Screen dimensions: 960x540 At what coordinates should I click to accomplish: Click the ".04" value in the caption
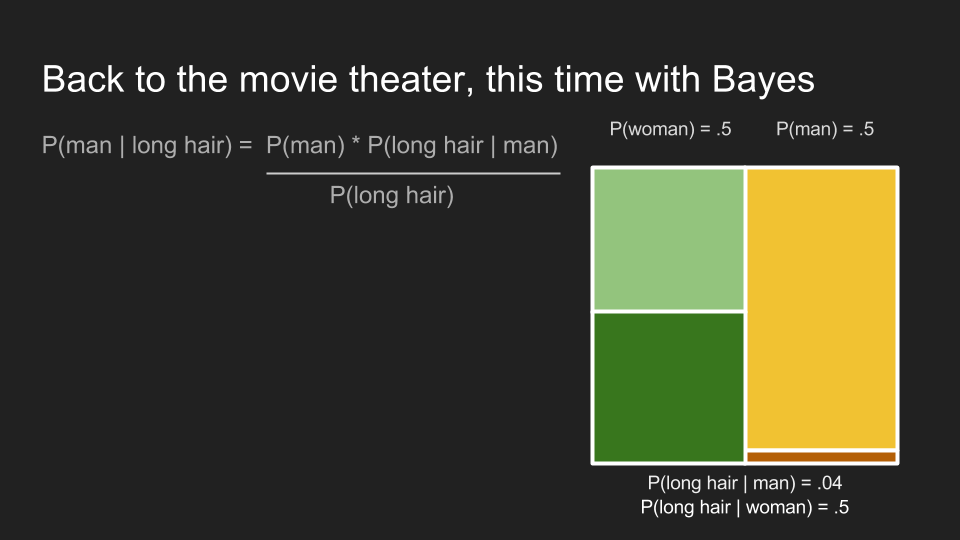coord(827,483)
